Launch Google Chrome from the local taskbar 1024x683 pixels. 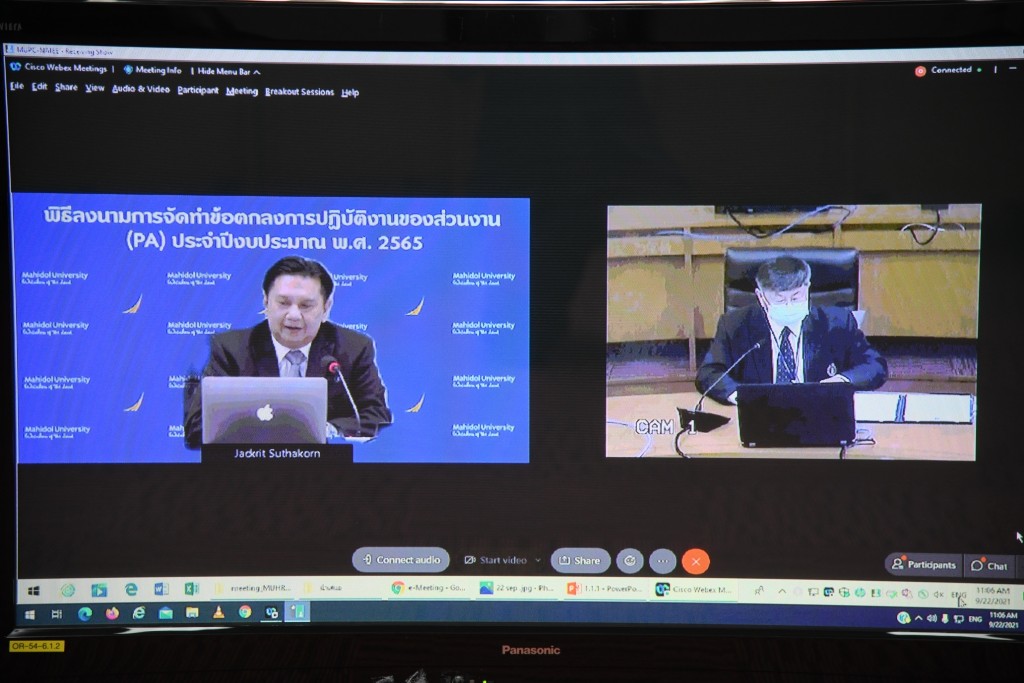[x=245, y=612]
